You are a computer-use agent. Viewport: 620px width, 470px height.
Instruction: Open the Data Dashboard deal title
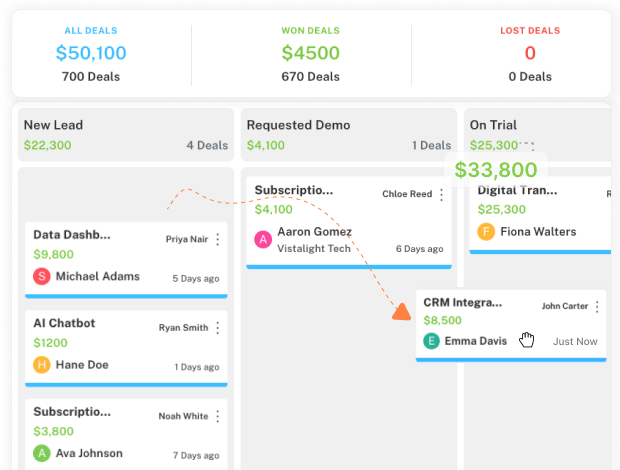coord(72,235)
